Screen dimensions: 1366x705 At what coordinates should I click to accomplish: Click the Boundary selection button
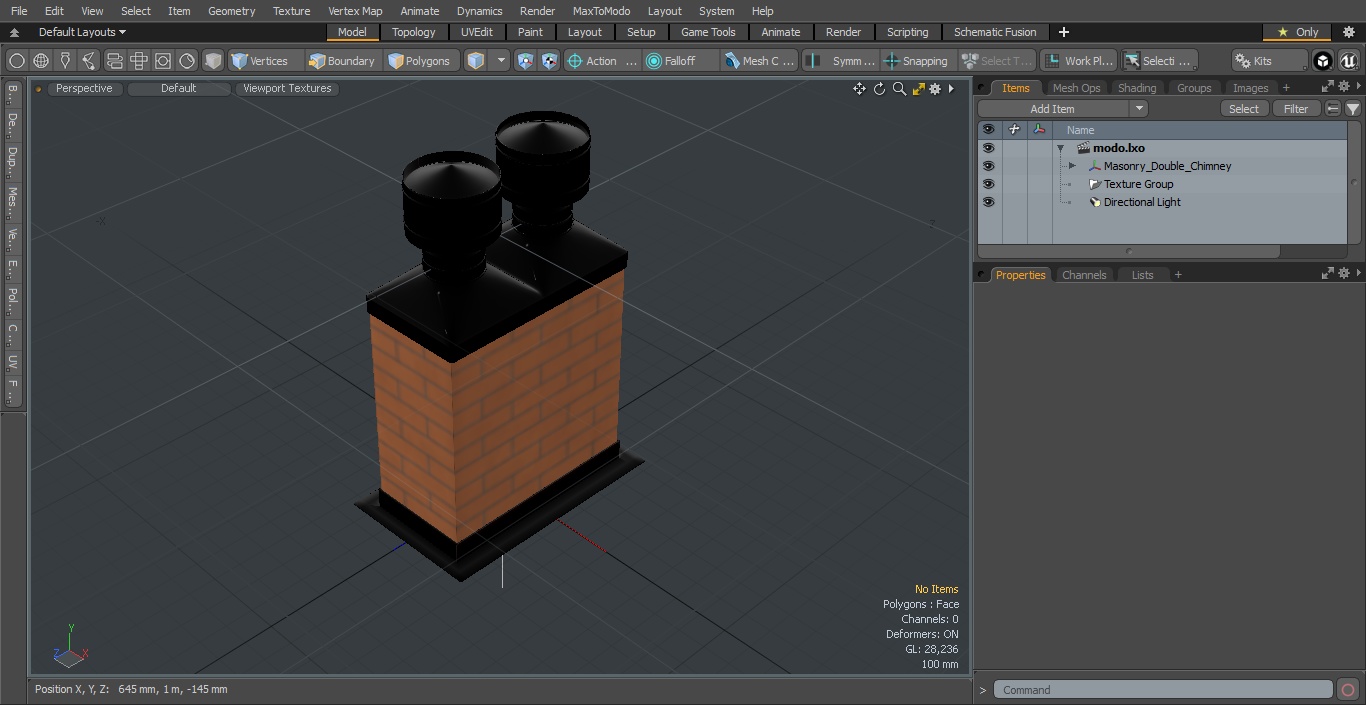click(x=342, y=61)
